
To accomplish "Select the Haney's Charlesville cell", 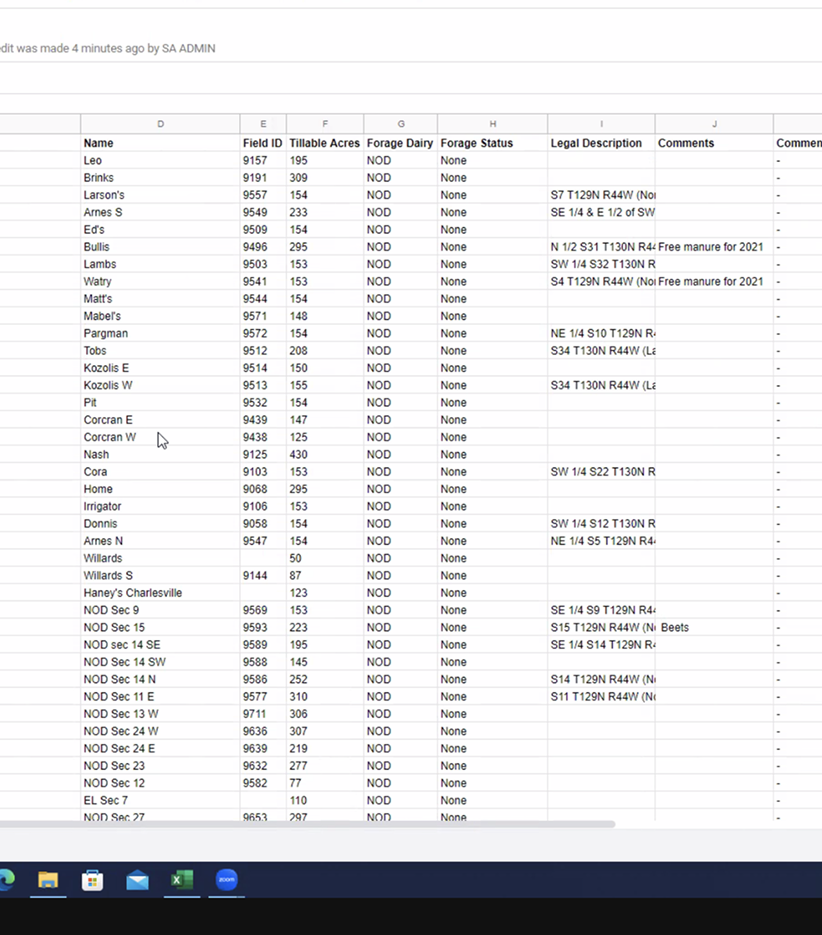I will point(133,593).
